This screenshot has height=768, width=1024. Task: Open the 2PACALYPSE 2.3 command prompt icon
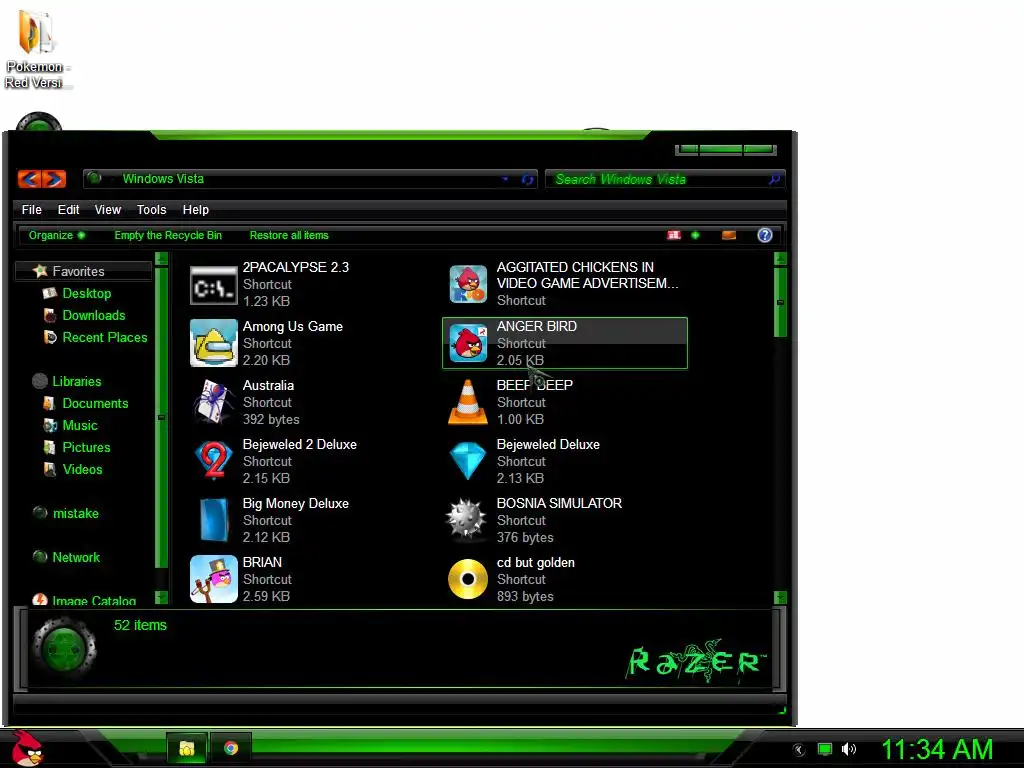pyautogui.click(x=214, y=285)
